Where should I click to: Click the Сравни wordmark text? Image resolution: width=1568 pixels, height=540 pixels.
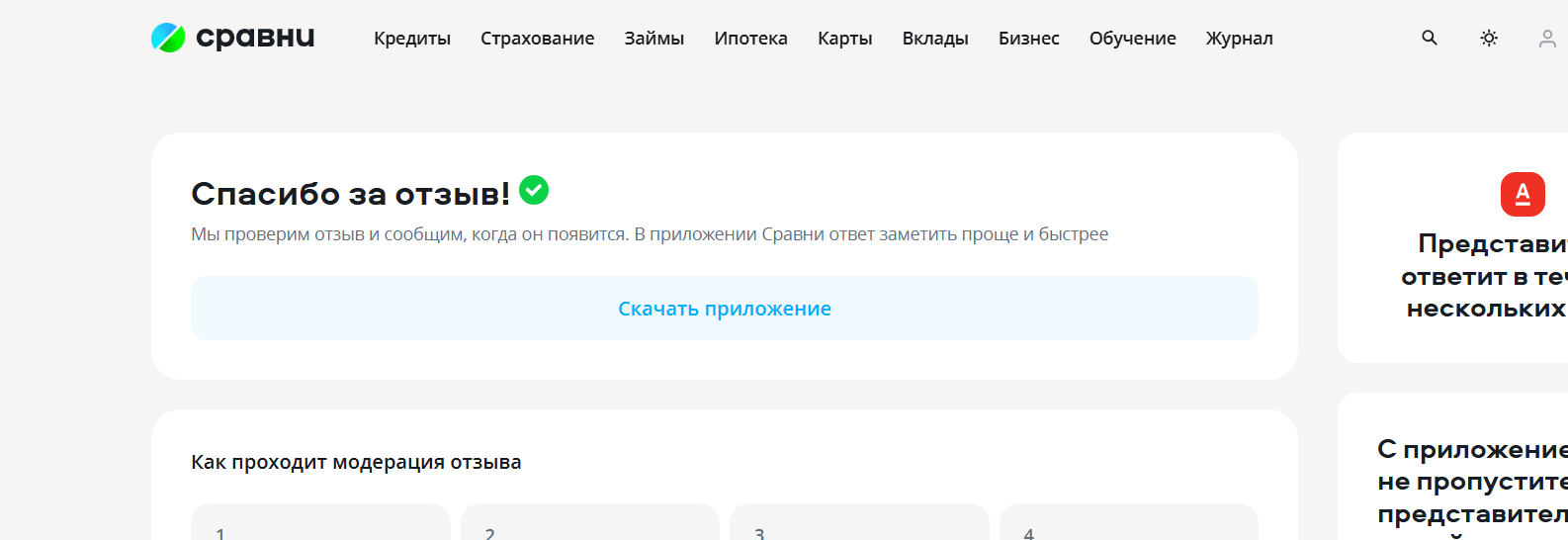point(255,38)
